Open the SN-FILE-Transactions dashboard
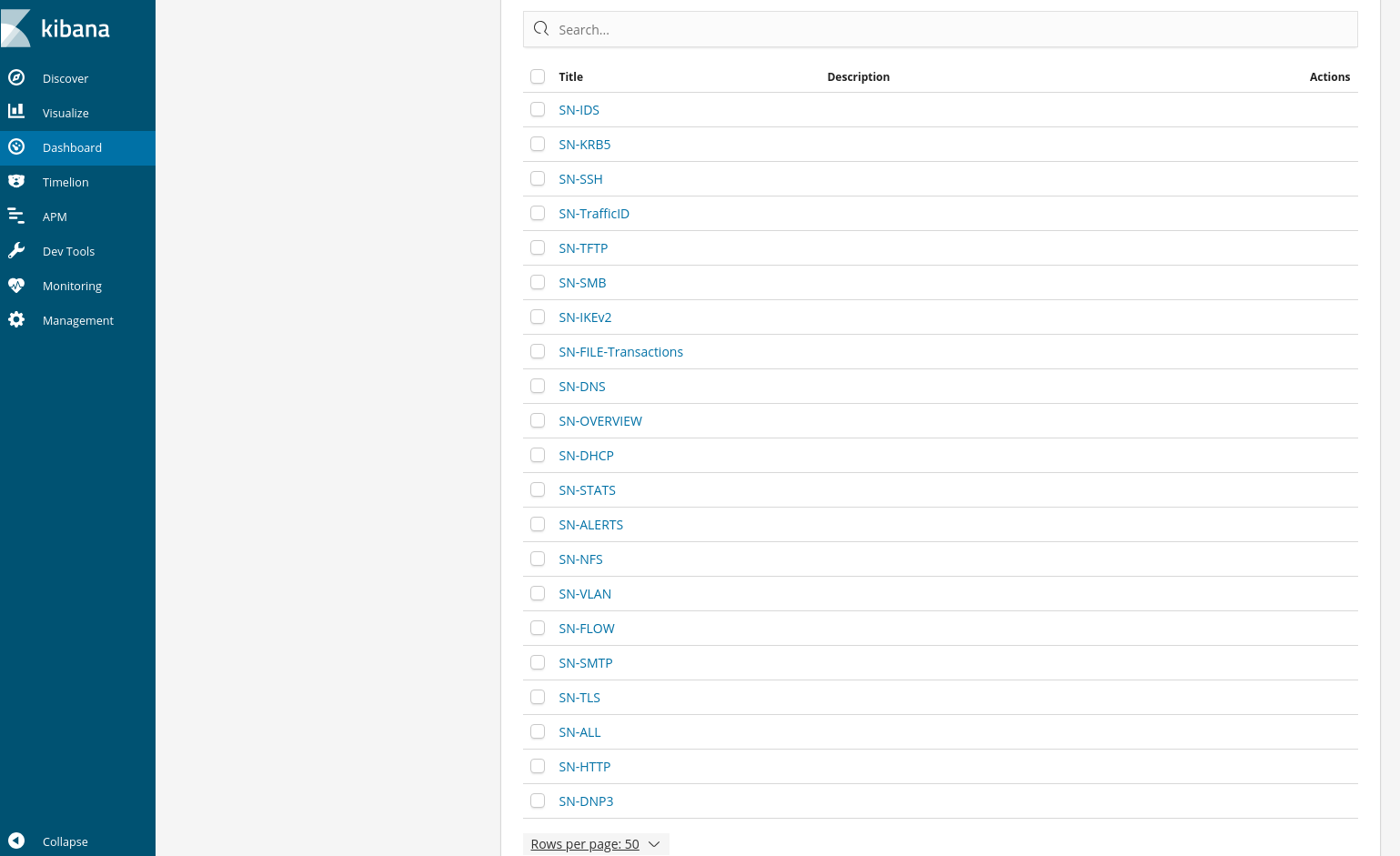Viewport: 1400px width, 856px height. pyautogui.click(x=620, y=352)
